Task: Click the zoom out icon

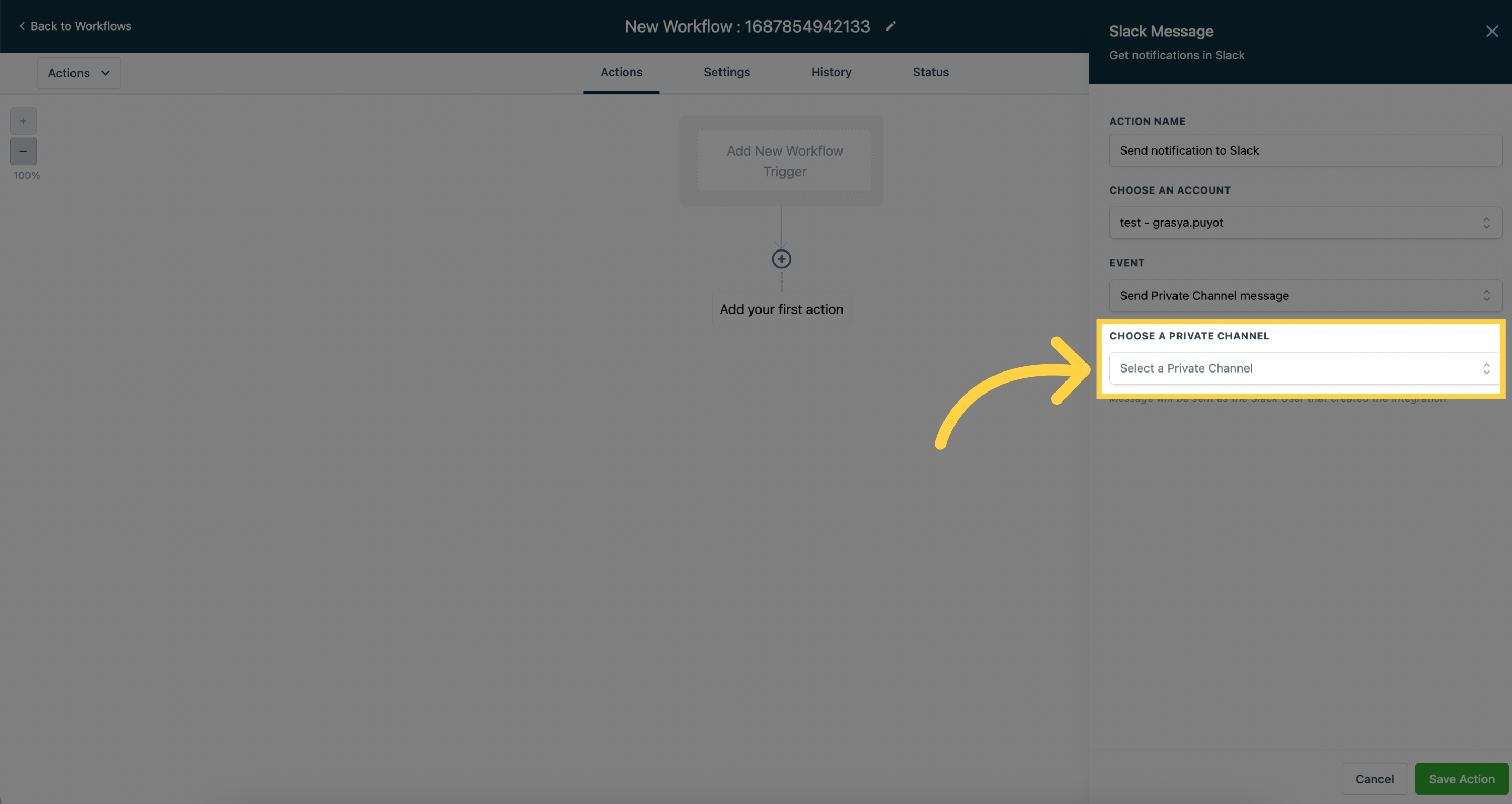Action: click(x=22, y=151)
